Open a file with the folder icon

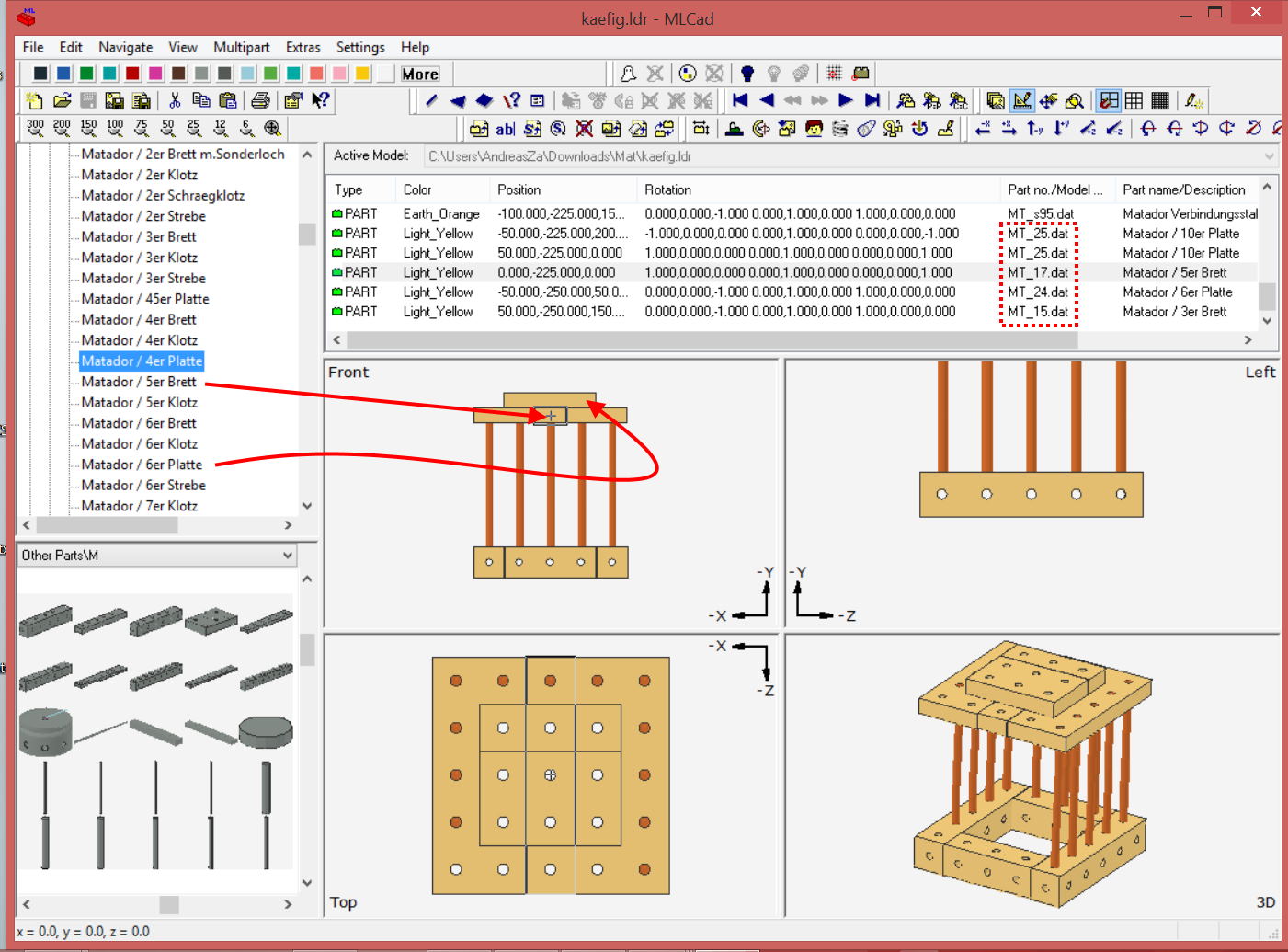click(62, 100)
